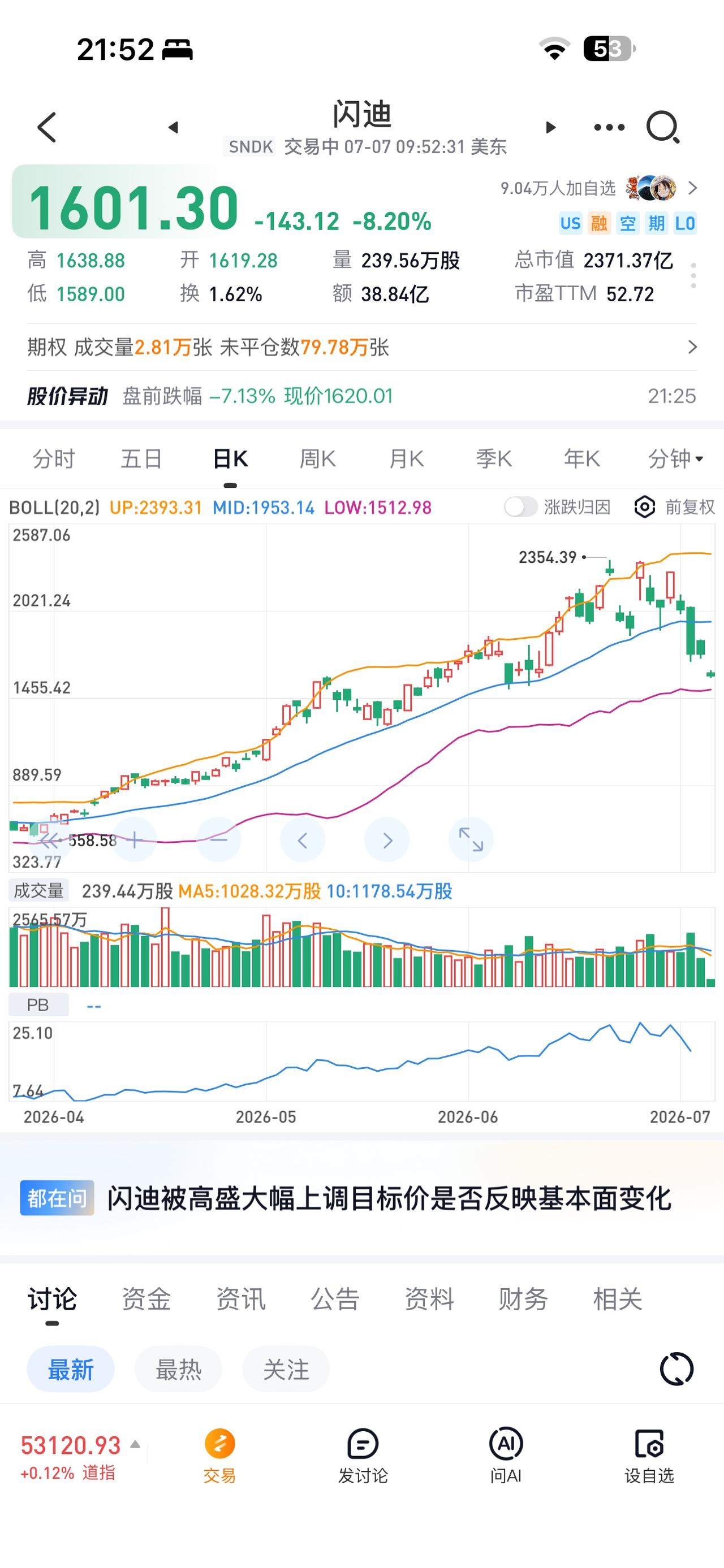Open the 股价异动 price alert row
The height and width of the screenshot is (1568, 724).
[x=361, y=396]
